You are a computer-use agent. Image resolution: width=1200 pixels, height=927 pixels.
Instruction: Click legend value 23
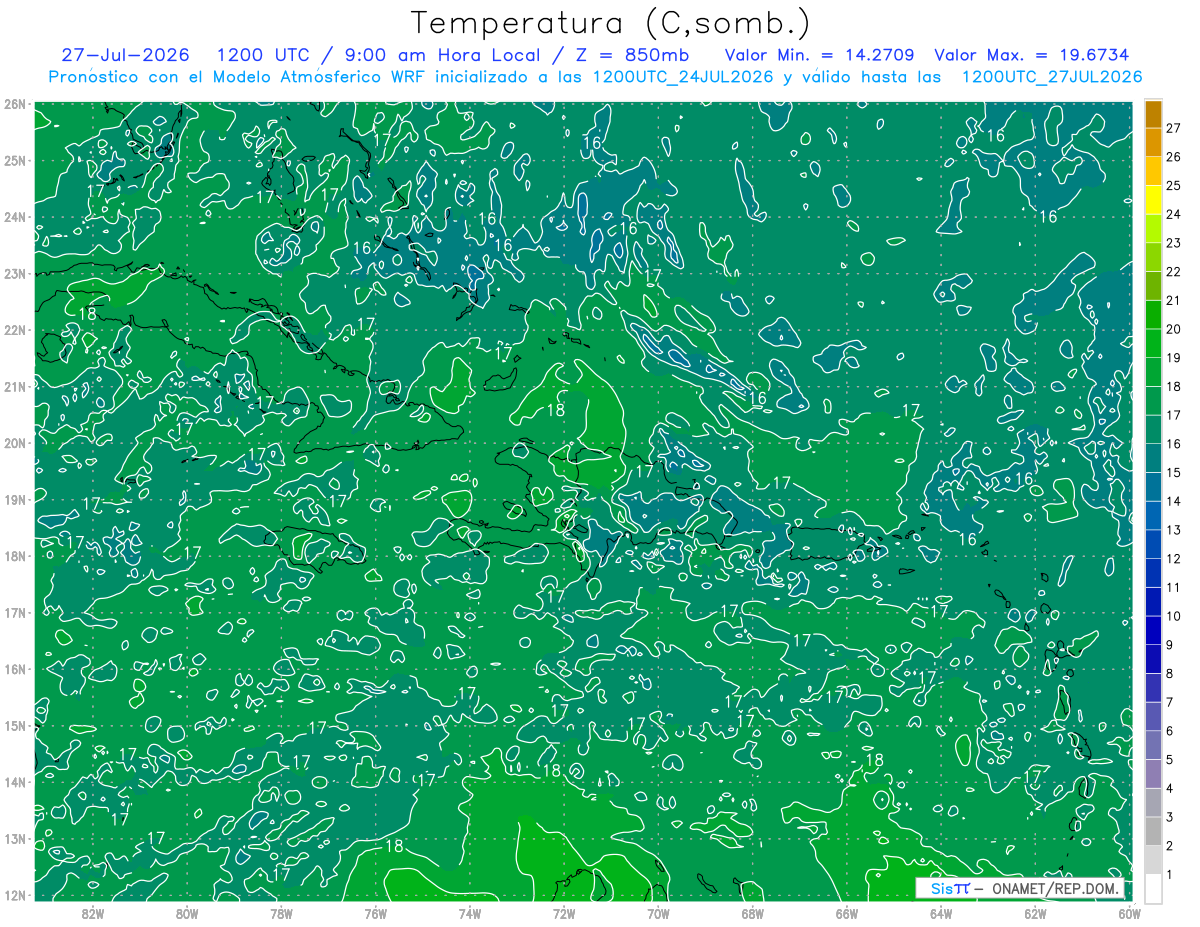(x=1173, y=243)
